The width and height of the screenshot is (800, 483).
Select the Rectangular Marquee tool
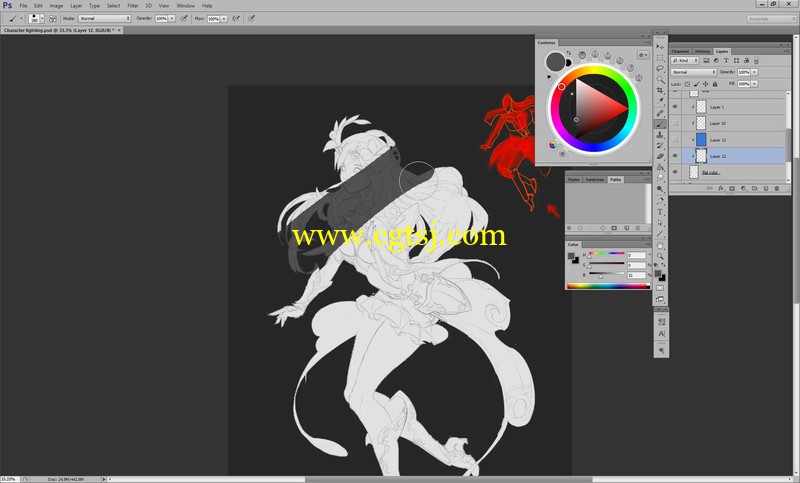[x=660, y=58]
